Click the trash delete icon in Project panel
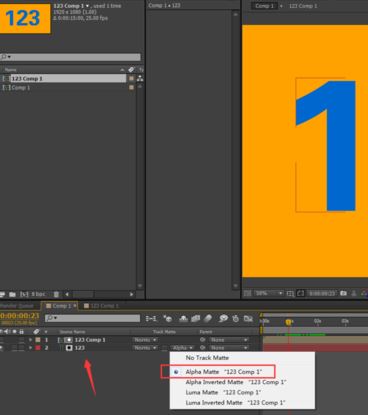The image size is (368, 415). tap(56, 294)
